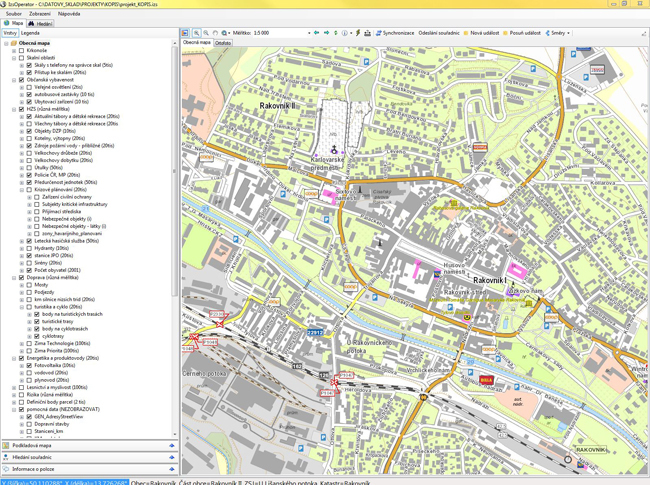Uncheck the Policie ČR, MP layer
The image size is (650, 485).
point(29,175)
